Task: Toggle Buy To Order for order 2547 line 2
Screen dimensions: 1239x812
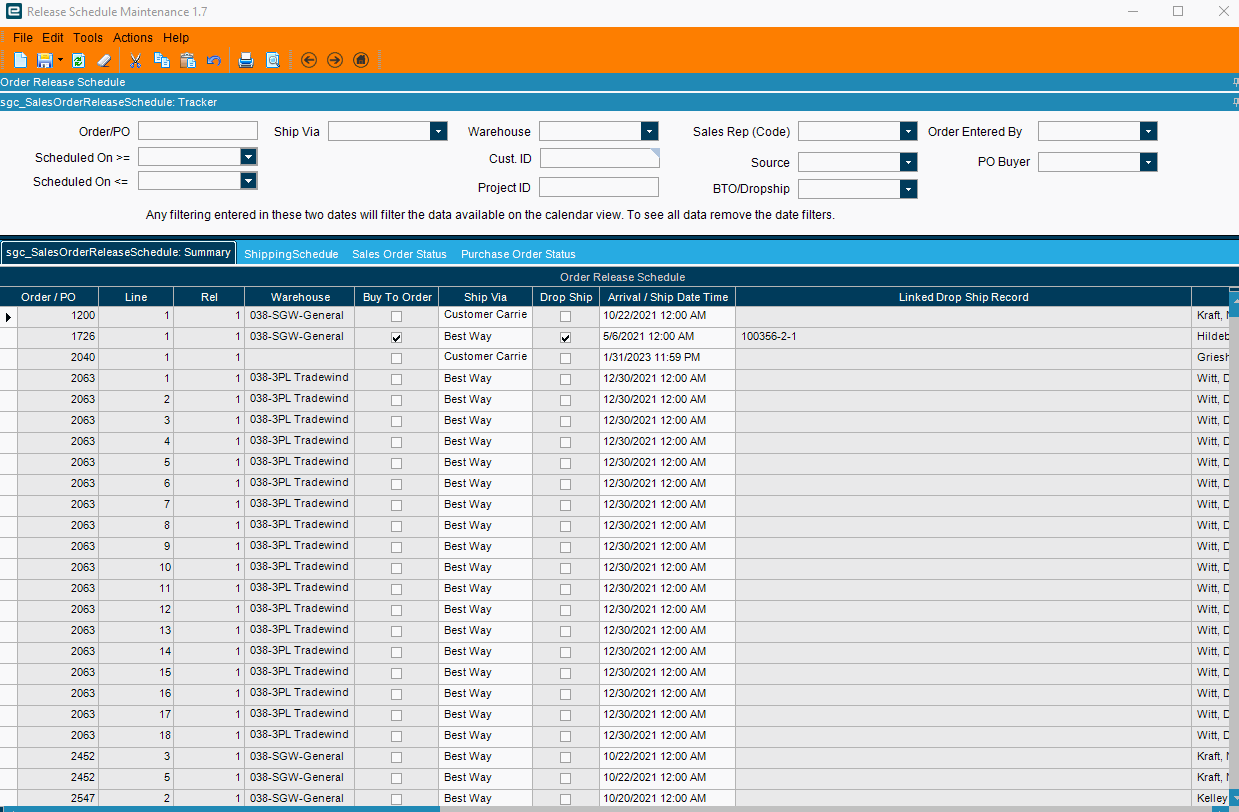Action: (x=397, y=799)
